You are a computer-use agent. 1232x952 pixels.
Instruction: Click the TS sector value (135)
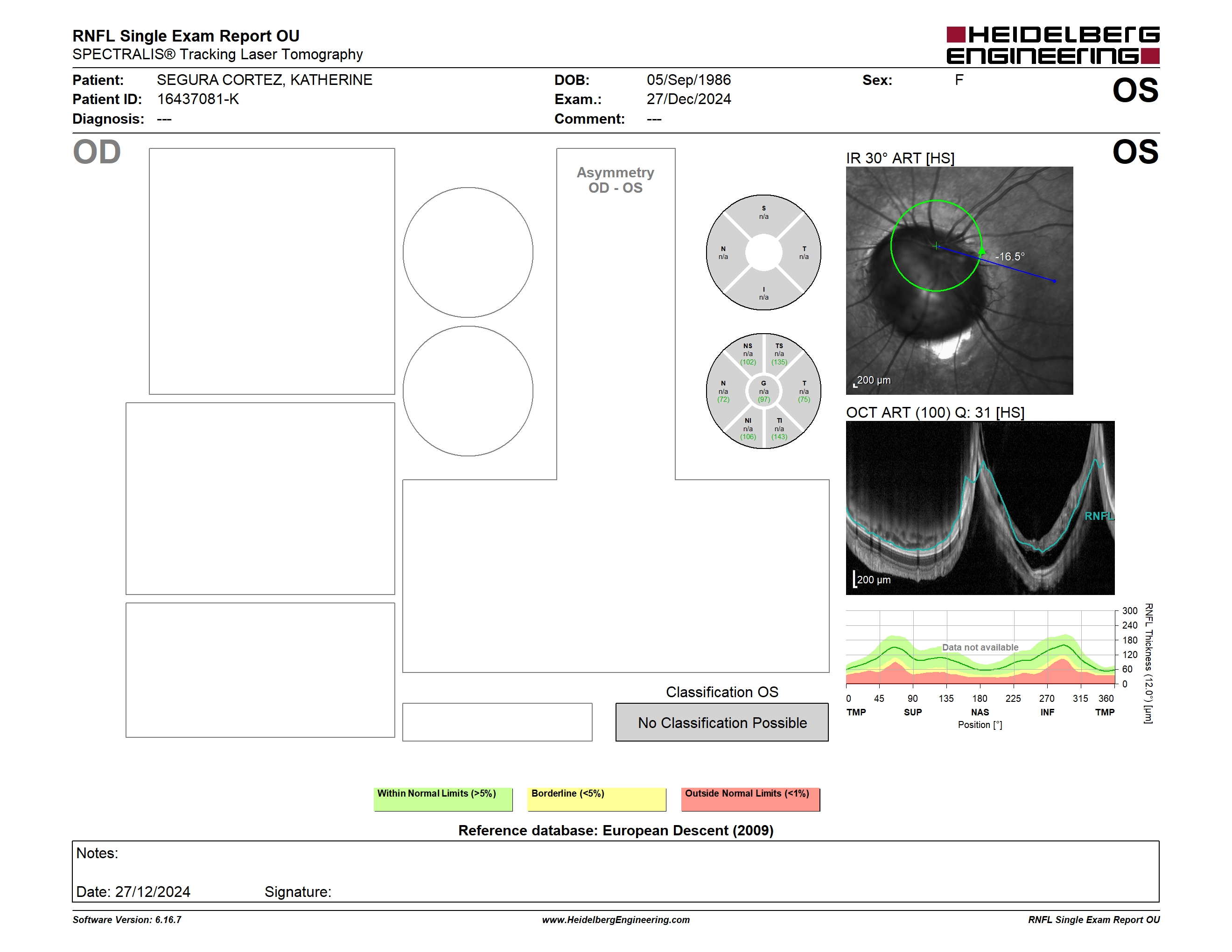(x=779, y=362)
